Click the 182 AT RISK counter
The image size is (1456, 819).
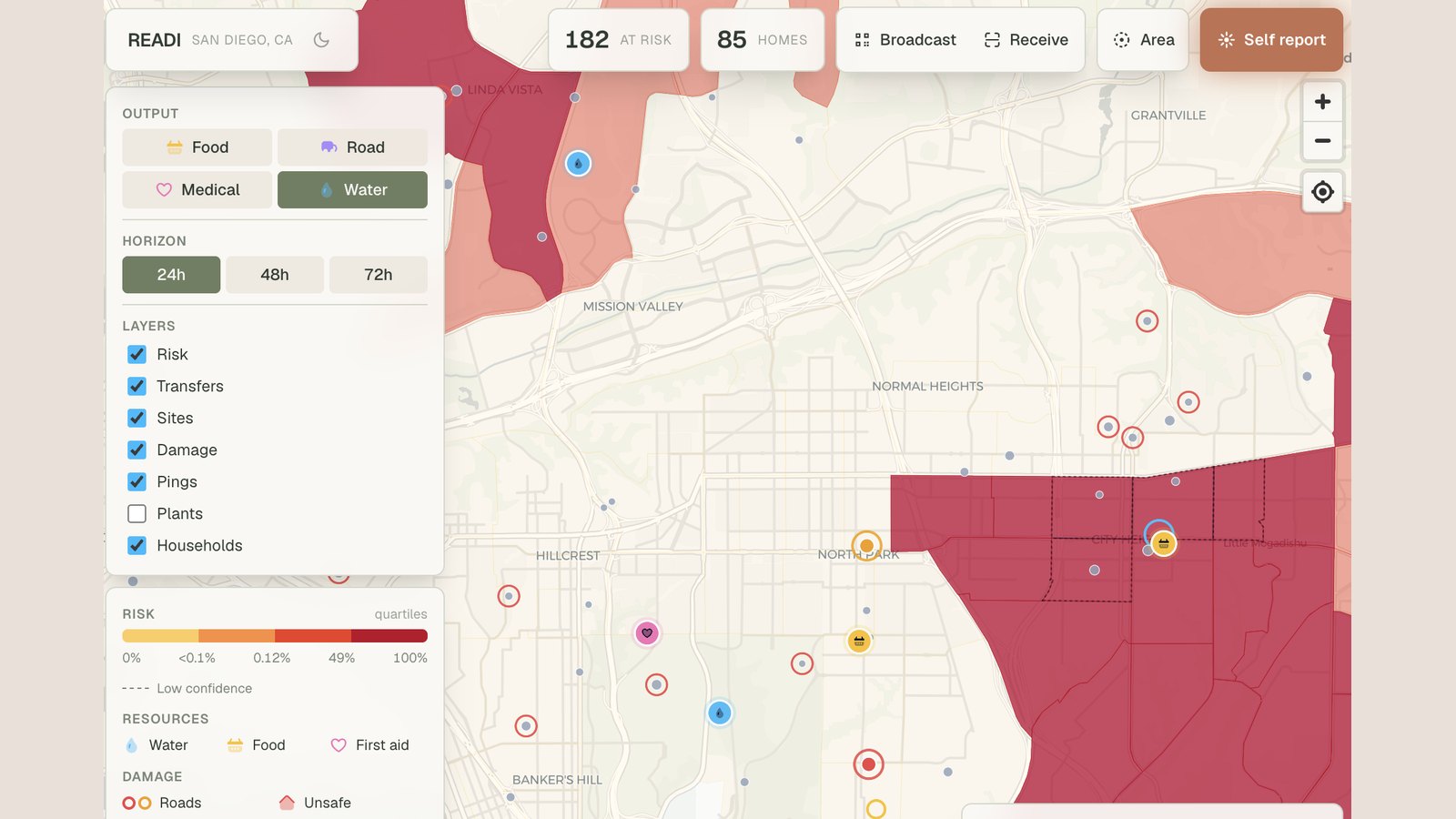618,40
